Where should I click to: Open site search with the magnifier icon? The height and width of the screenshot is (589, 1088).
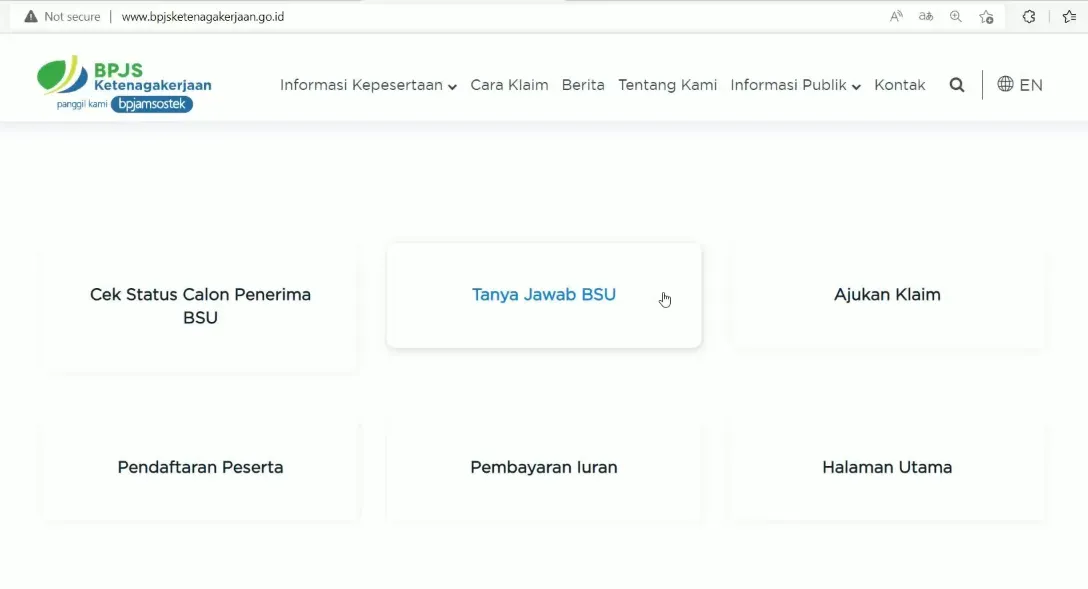[957, 85]
